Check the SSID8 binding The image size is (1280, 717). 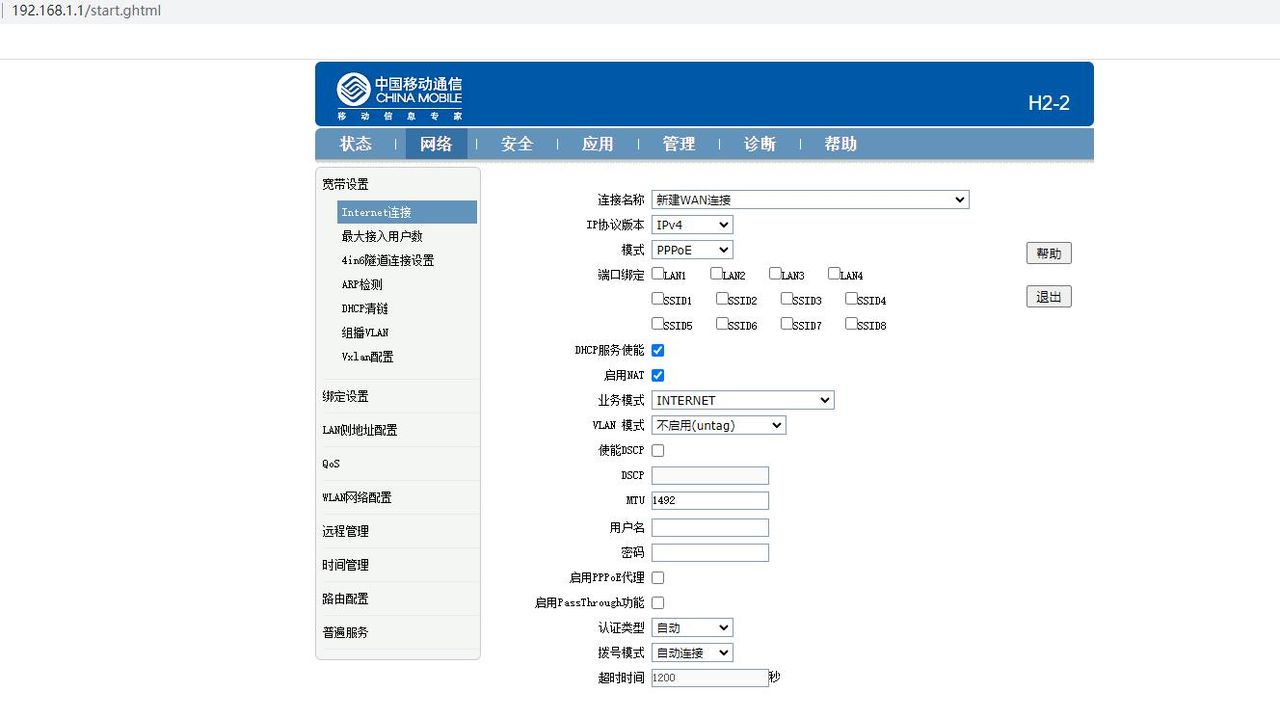851,323
